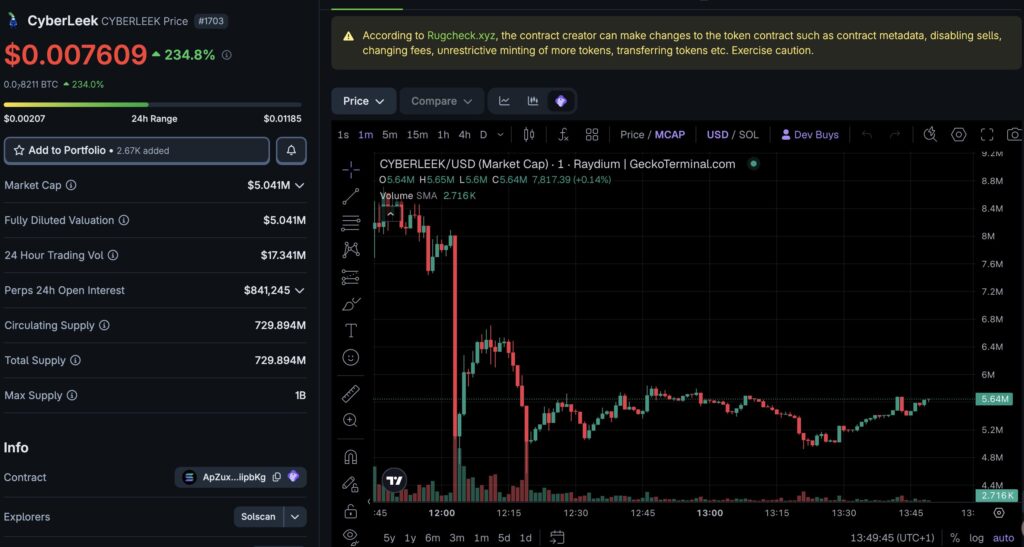Switch chart currency to SOL

(x=748, y=134)
